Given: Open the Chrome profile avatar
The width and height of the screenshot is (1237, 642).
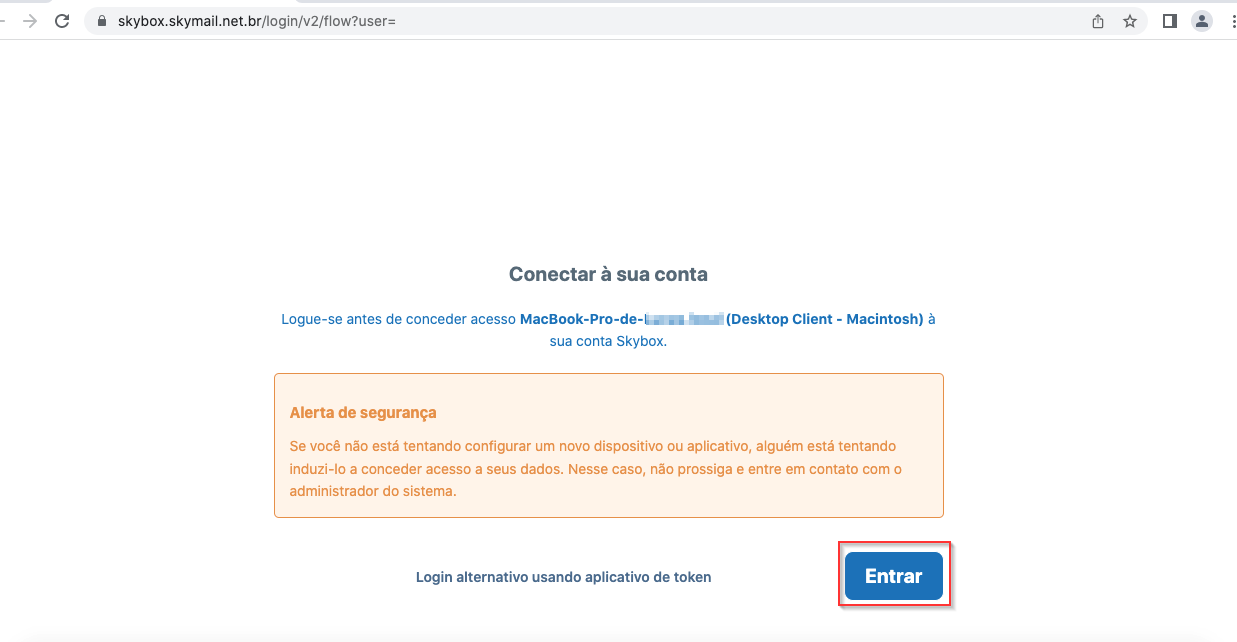Looking at the screenshot, I should [x=1202, y=21].
